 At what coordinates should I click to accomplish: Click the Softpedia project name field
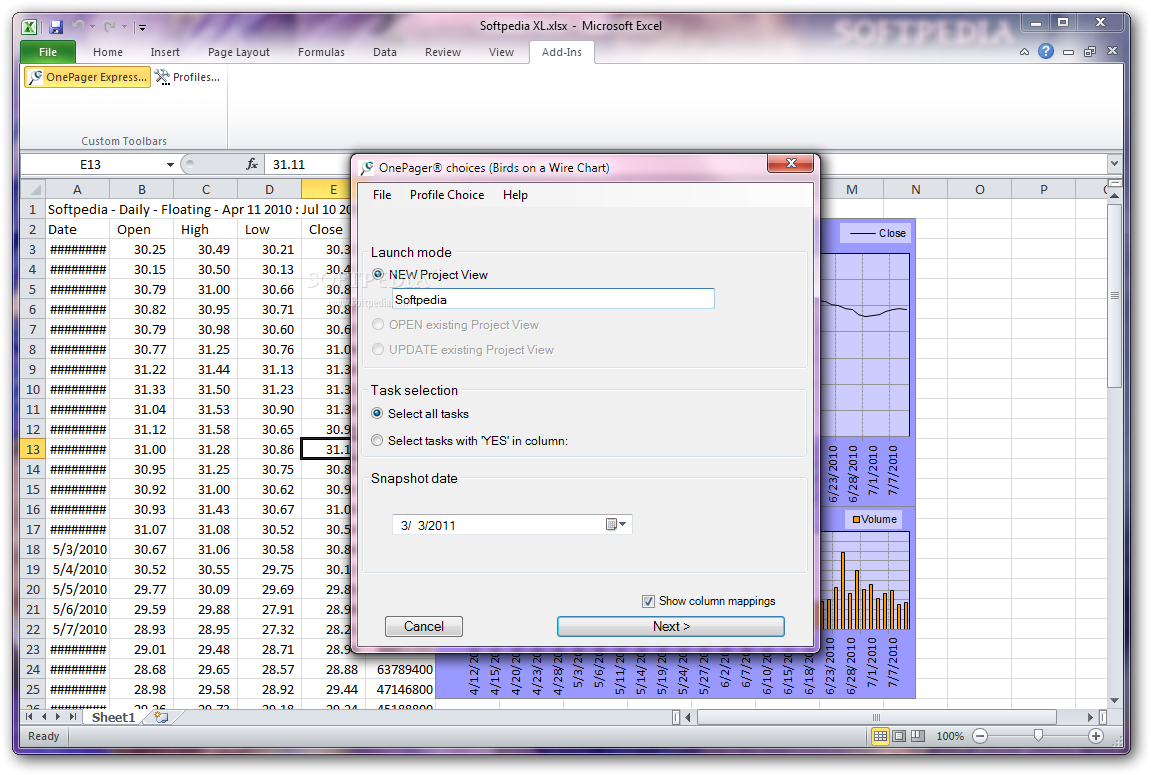[553, 299]
